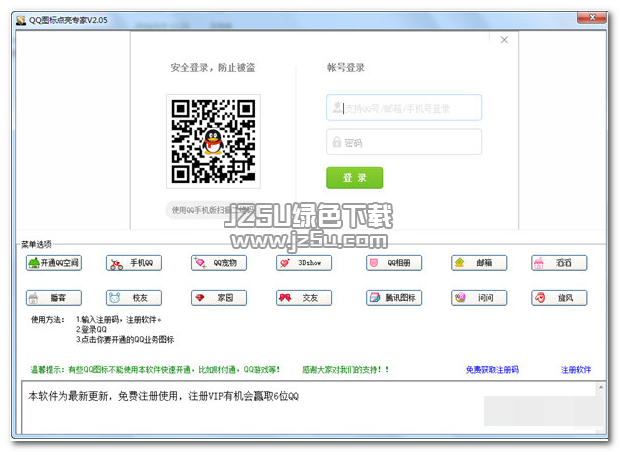Activate the 校友 button
The image size is (619, 452).
(134, 298)
